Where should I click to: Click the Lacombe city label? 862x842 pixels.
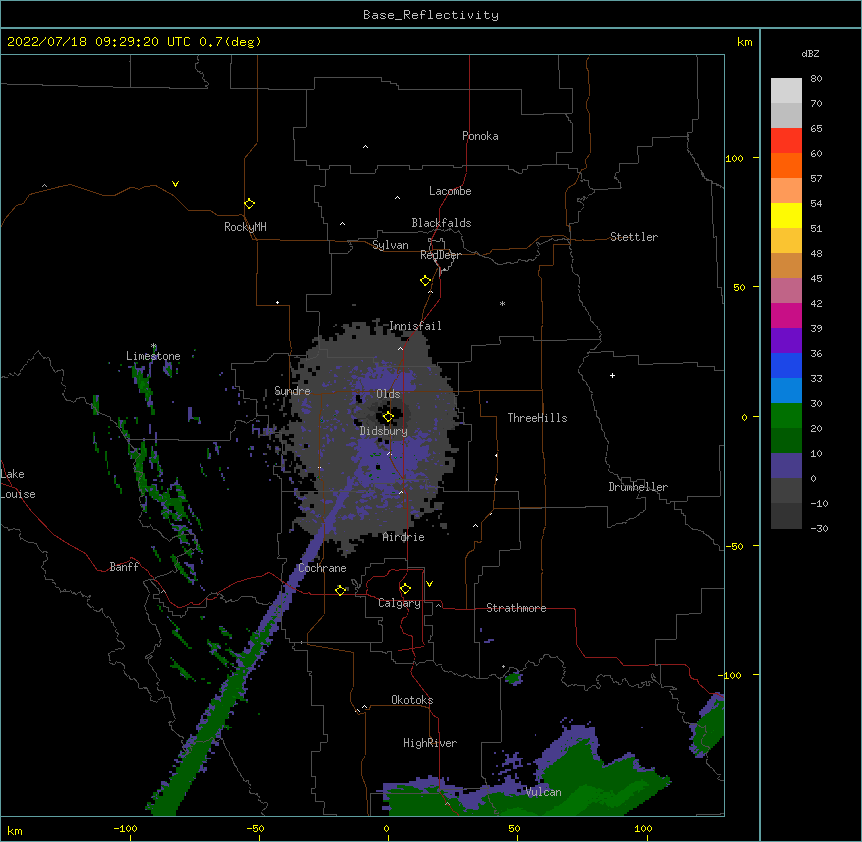(450, 191)
